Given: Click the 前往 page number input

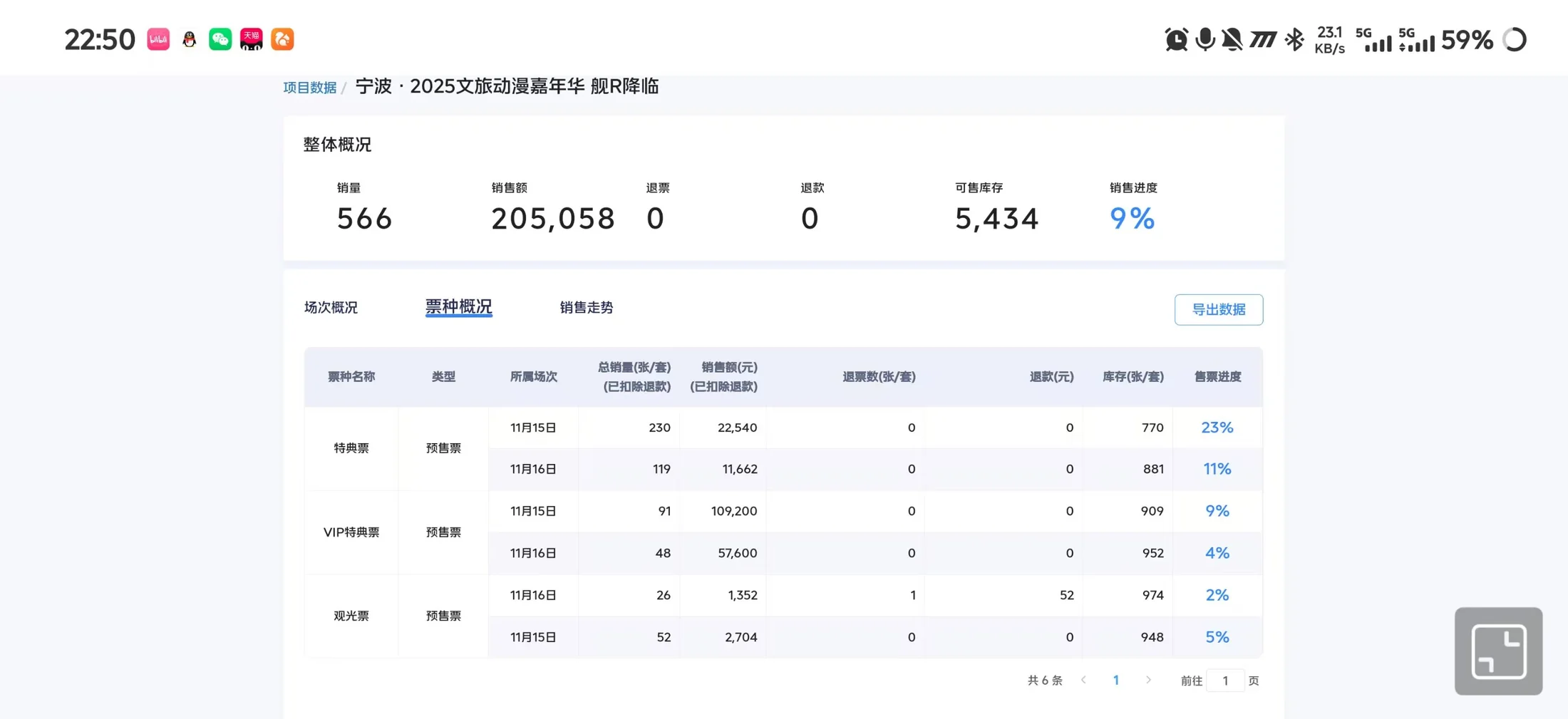Looking at the screenshot, I should click(x=1225, y=681).
